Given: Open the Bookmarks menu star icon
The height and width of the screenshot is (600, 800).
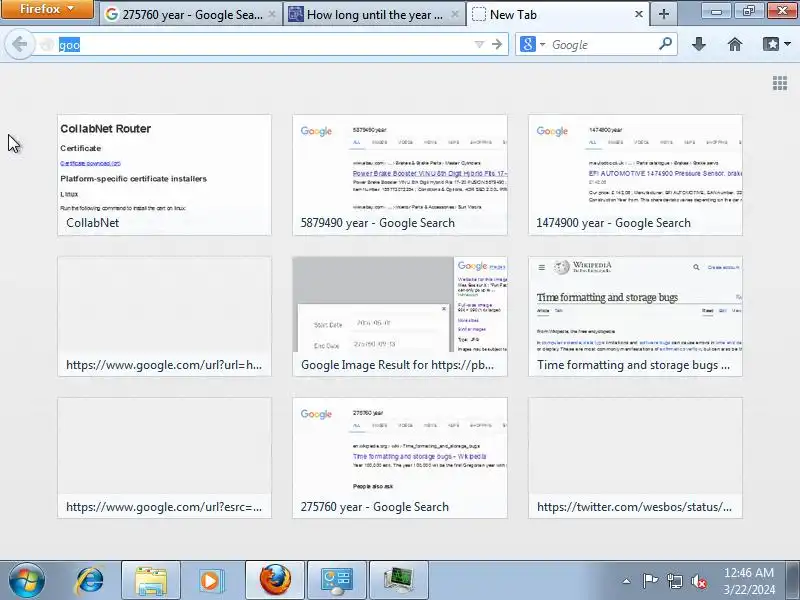Looking at the screenshot, I should coord(777,44).
